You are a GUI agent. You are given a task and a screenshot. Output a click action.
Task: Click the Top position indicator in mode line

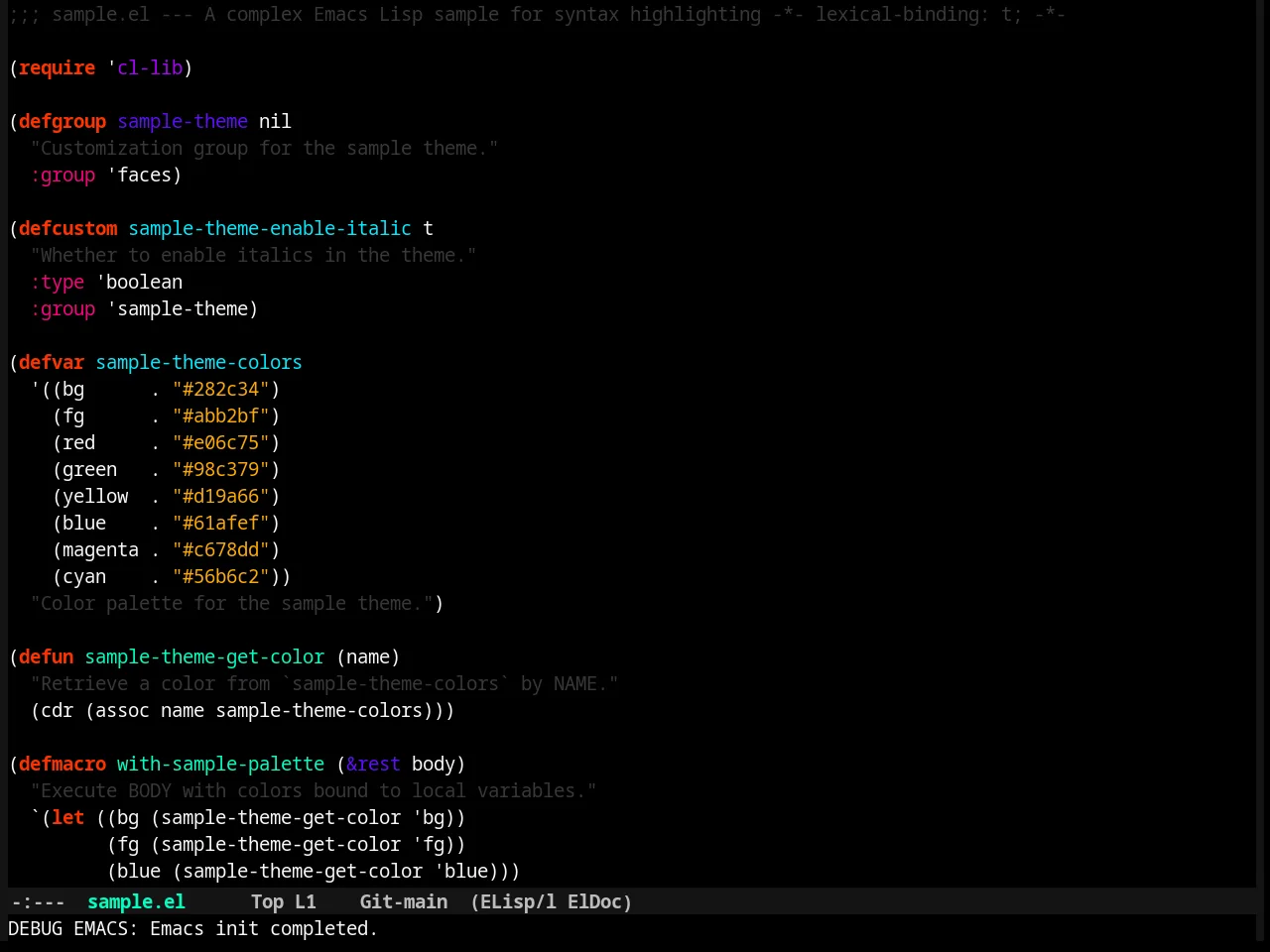[267, 901]
